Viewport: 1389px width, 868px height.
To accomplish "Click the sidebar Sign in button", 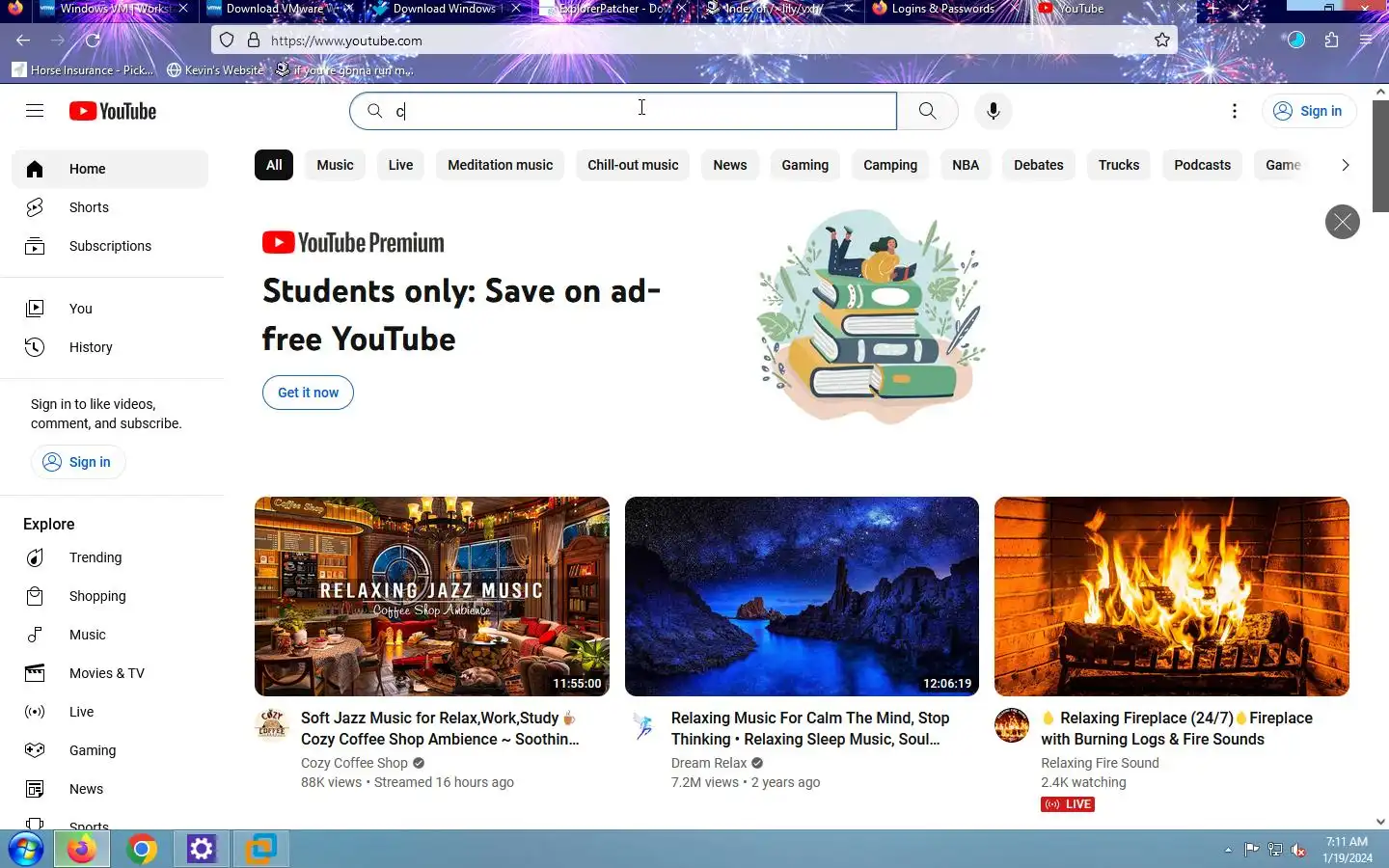I will click(x=78, y=462).
